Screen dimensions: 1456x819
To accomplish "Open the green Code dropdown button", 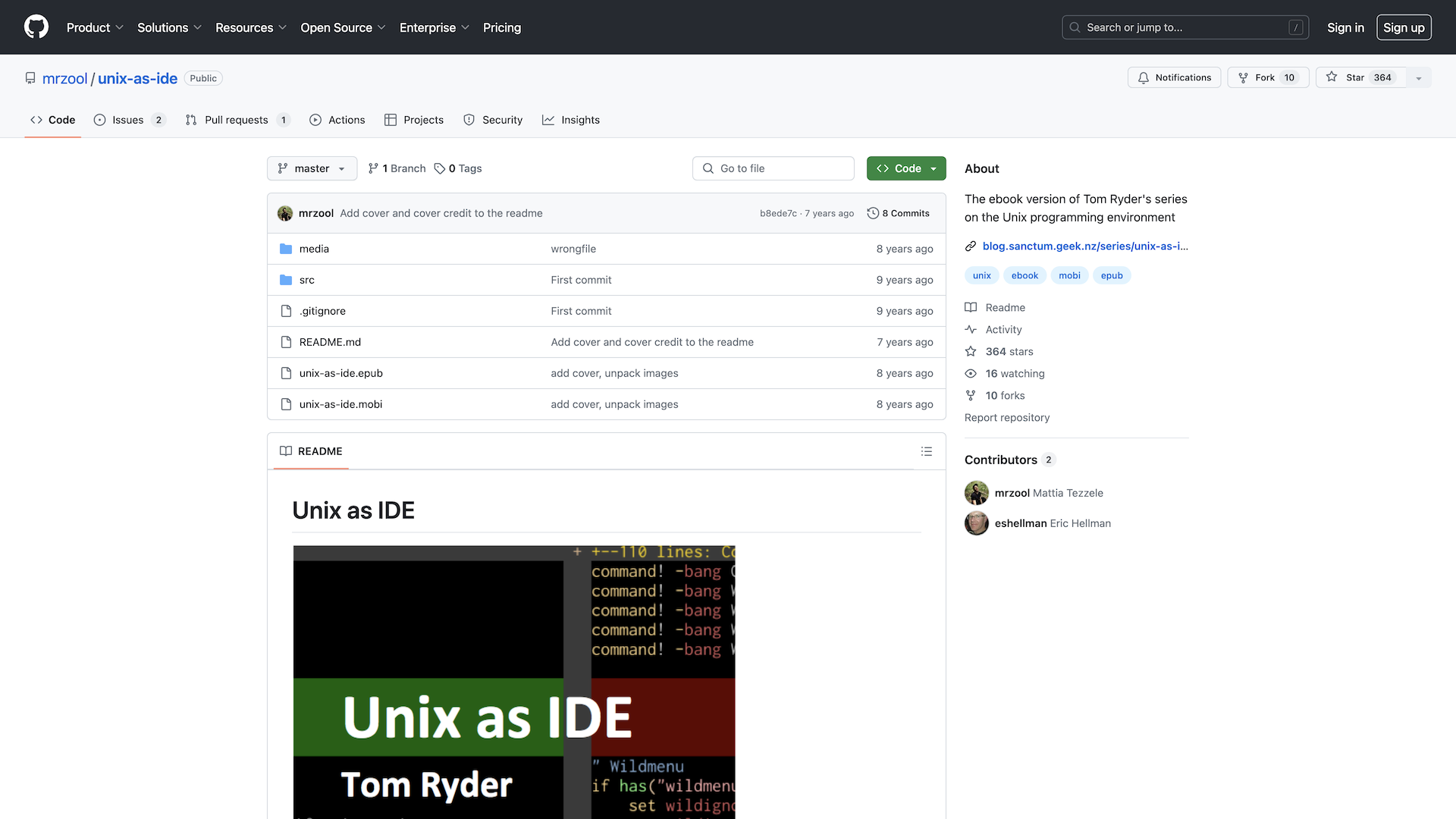I will pos(906,168).
